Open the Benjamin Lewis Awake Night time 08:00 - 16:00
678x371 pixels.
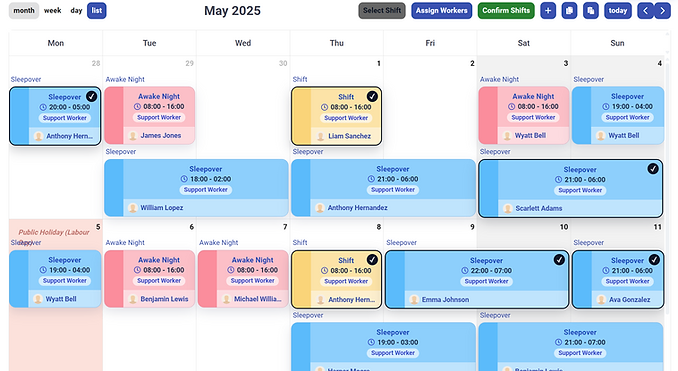[163, 270]
